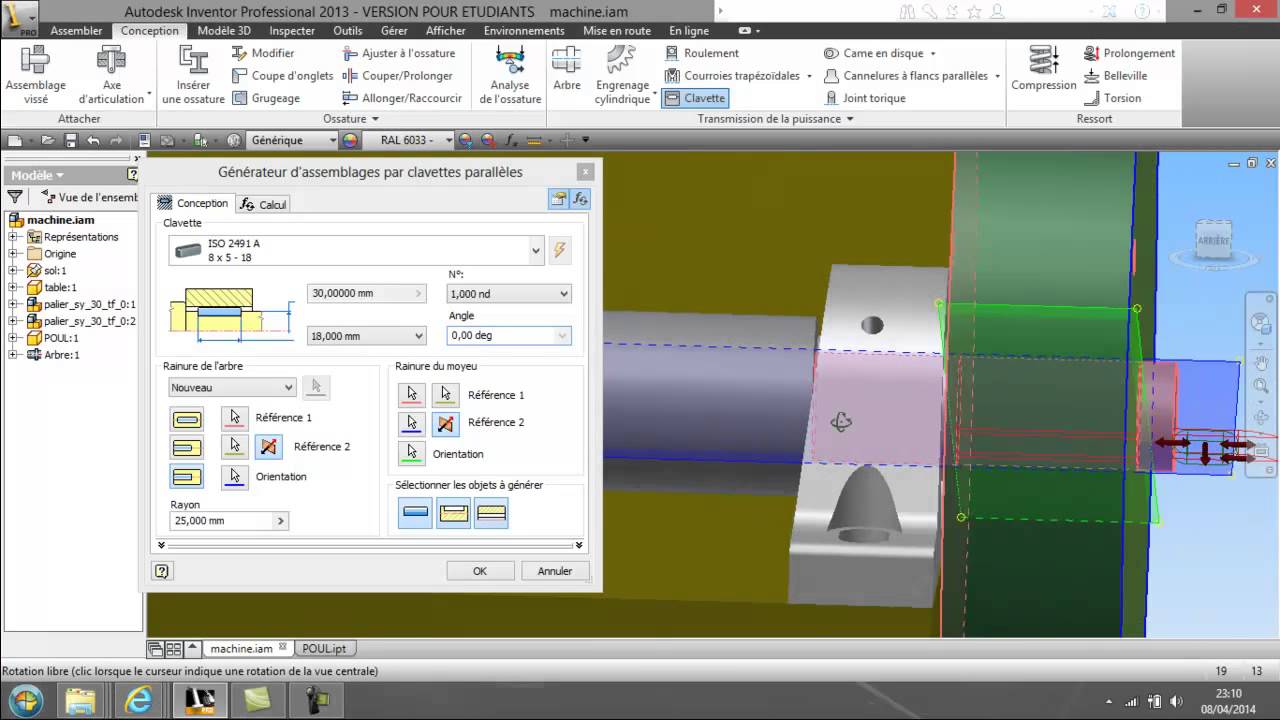The height and width of the screenshot is (720, 1280).
Task: Toggle the fx calculation button in dialog
Action: click(x=581, y=199)
